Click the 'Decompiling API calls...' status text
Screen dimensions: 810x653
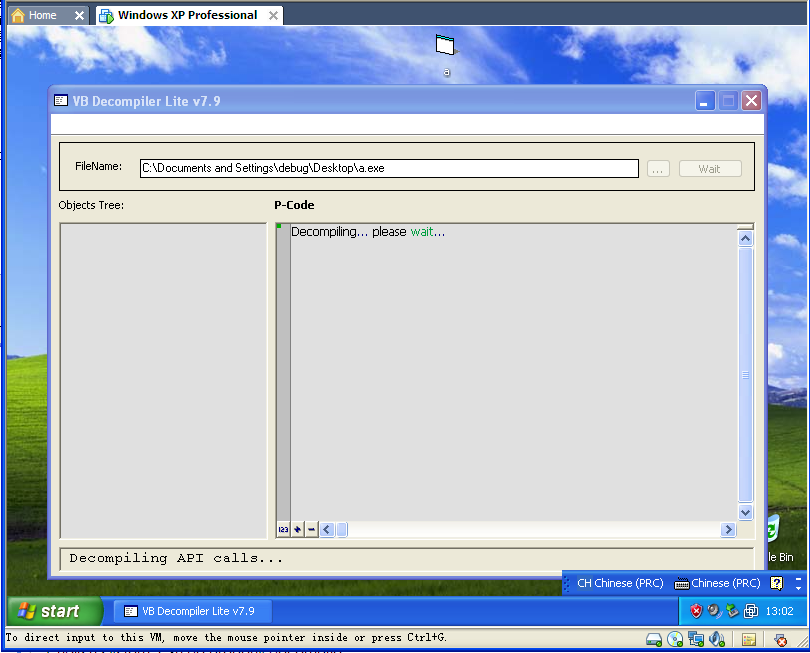pos(176,558)
